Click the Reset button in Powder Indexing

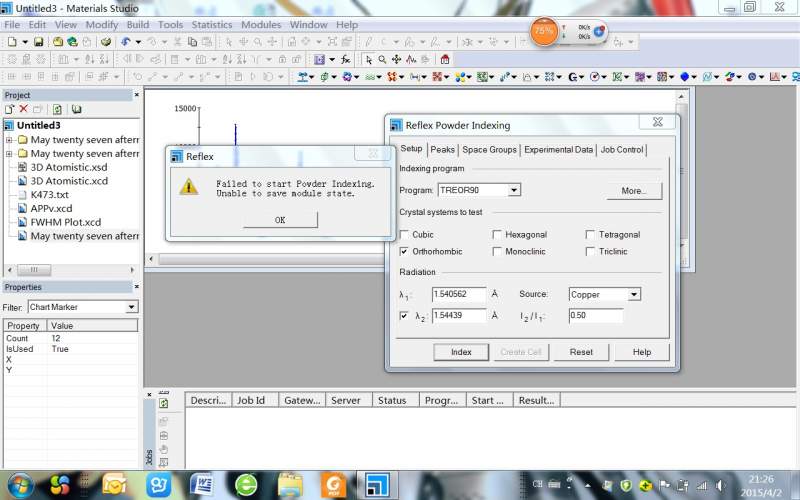point(581,352)
